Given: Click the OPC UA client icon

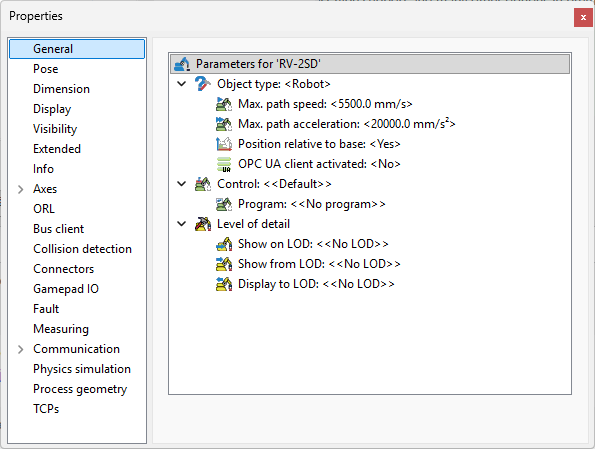Looking at the screenshot, I should click(x=224, y=164).
